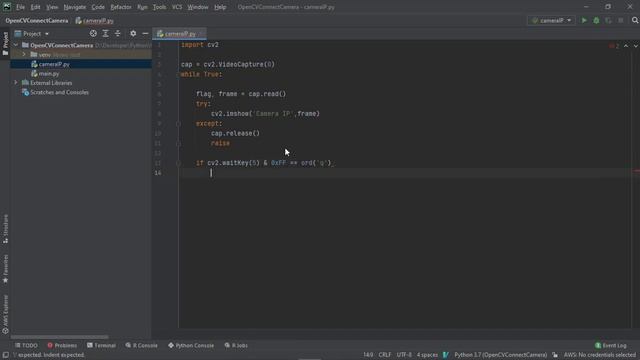
Task: Open the Python Console tool window
Action: click(x=191, y=345)
